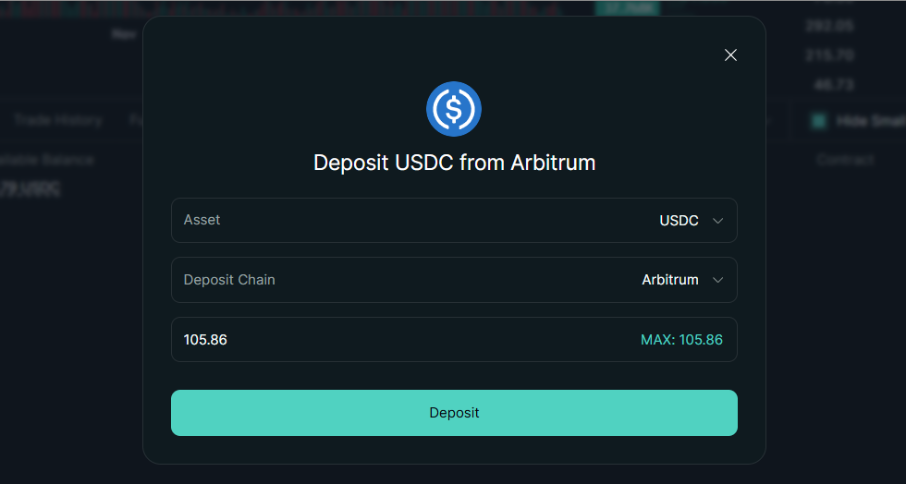This screenshot has height=484, width=906.
Task: Switch to the Trade History tab
Action: (57, 120)
